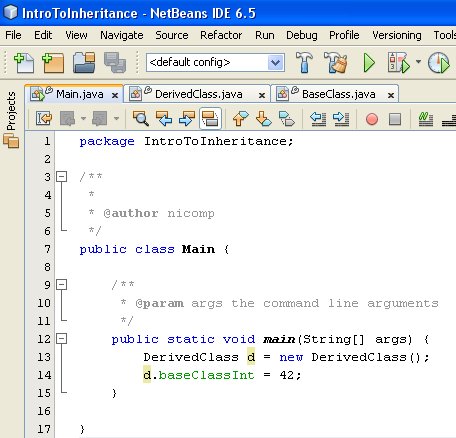Close the Main.java tab
The image size is (456, 438).
coord(115,95)
